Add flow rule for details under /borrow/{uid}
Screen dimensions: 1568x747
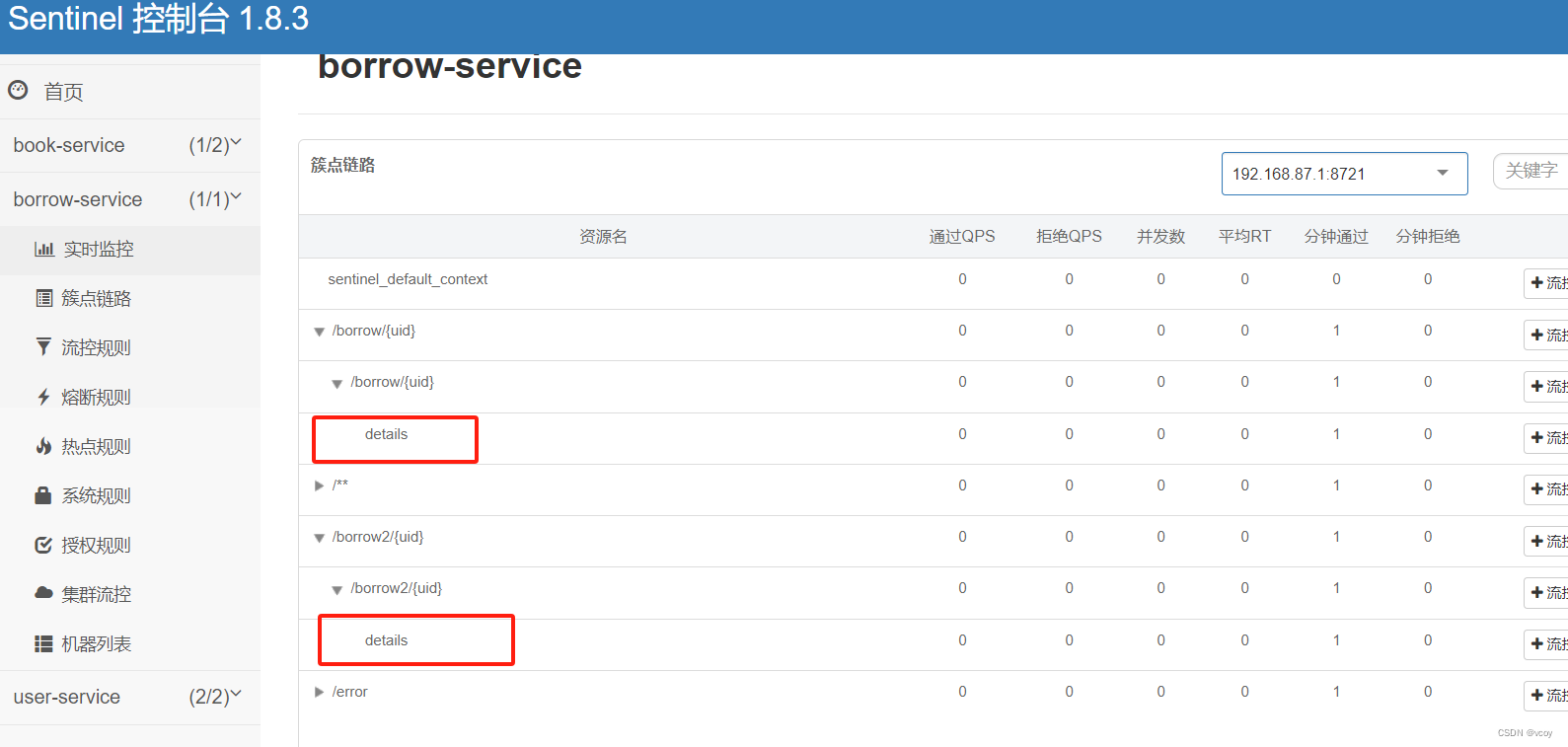coord(1546,437)
